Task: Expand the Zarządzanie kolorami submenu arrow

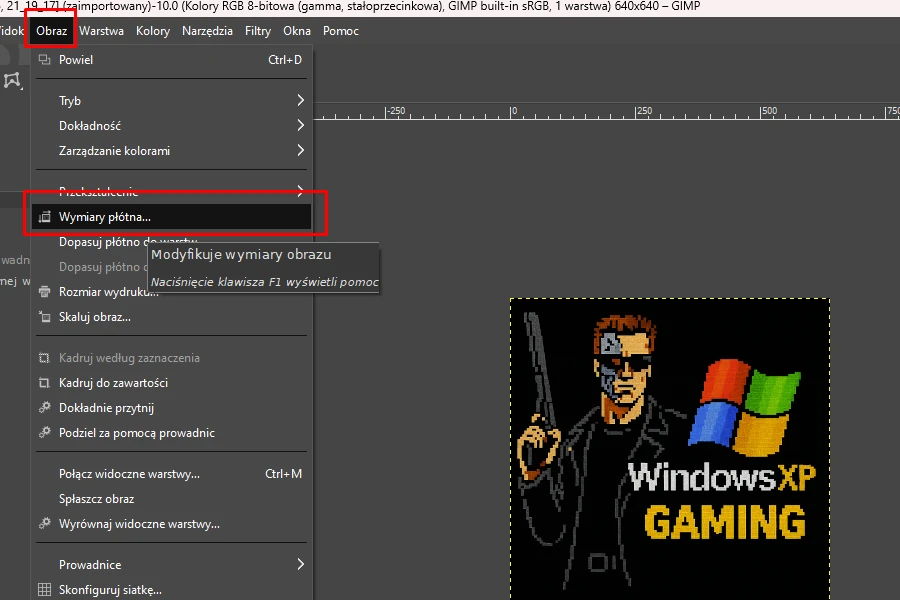Action: click(x=300, y=150)
